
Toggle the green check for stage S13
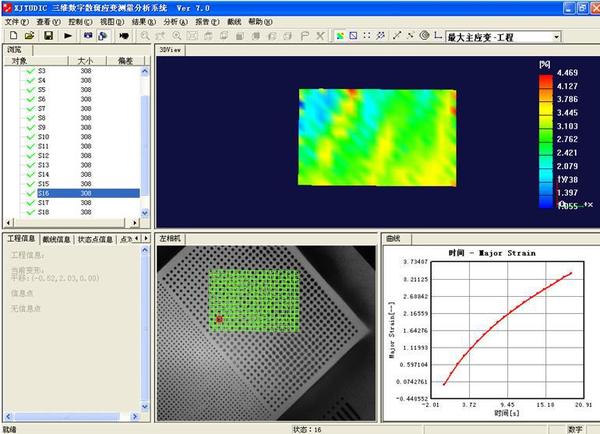31,165
